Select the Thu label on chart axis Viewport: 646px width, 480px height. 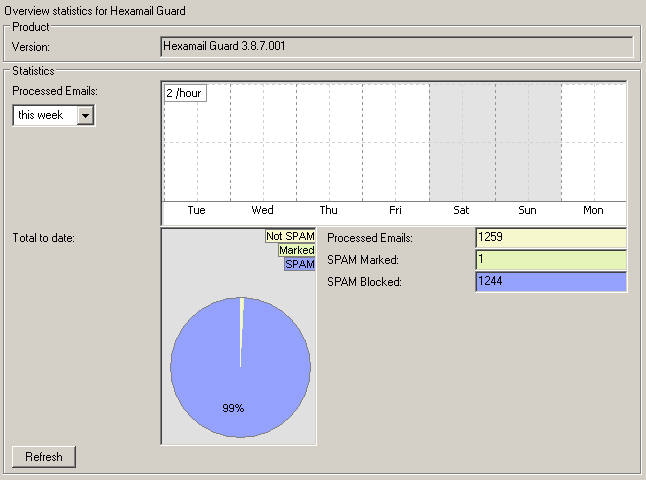tap(328, 211)
